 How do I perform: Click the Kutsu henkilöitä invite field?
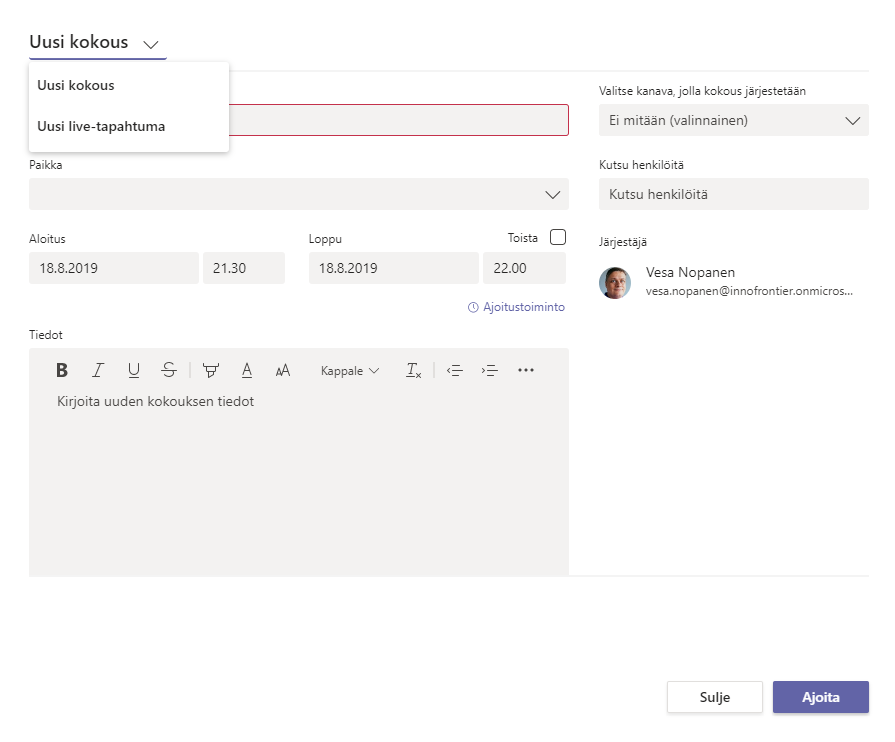733,194
